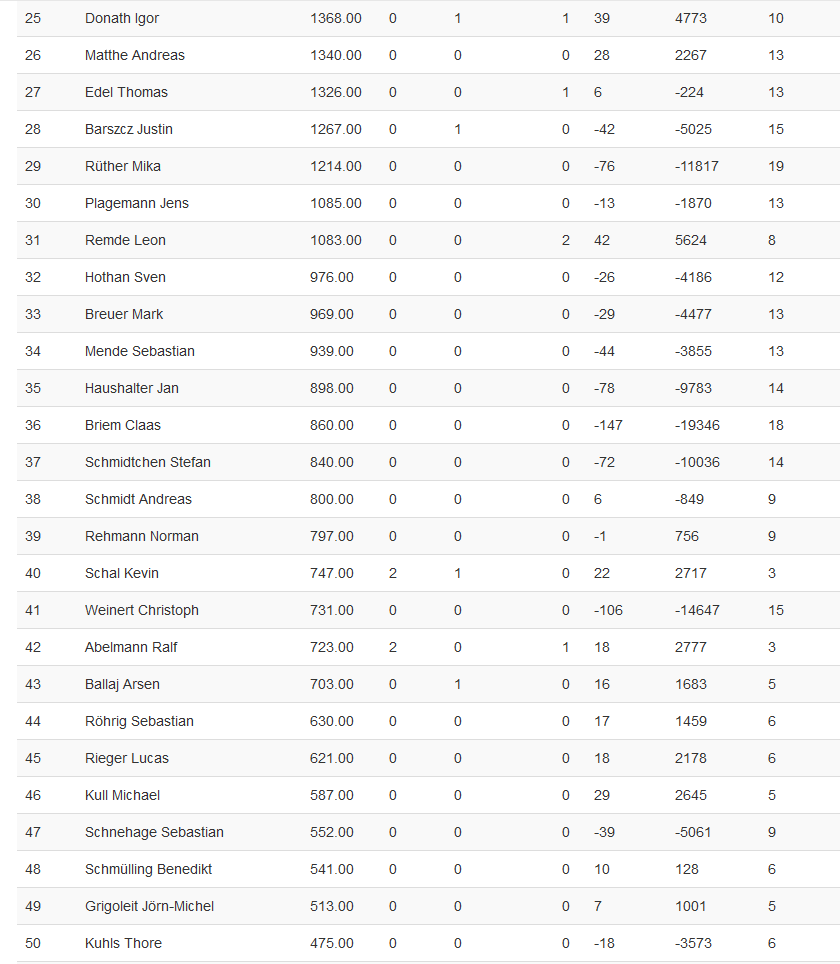Open Matthe Andreas player entry

[135, 55]
